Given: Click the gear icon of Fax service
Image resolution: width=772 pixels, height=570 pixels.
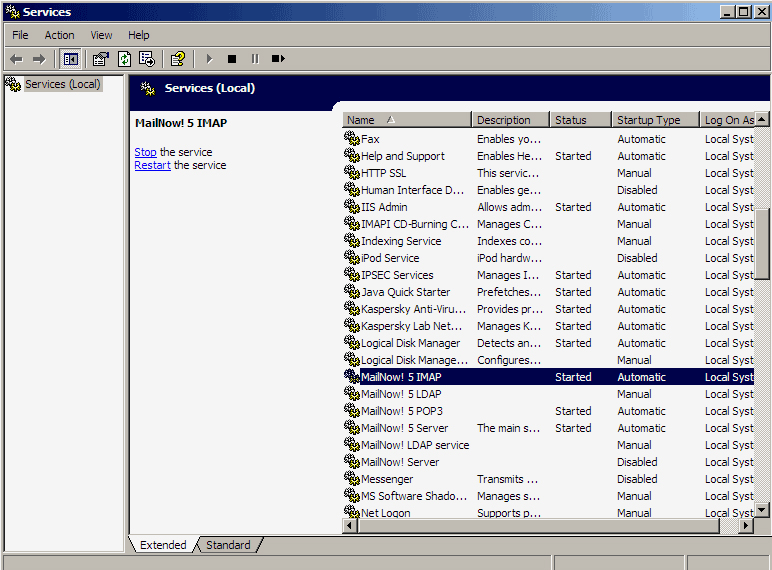Looking at the screenshot, I should point(352,138).
